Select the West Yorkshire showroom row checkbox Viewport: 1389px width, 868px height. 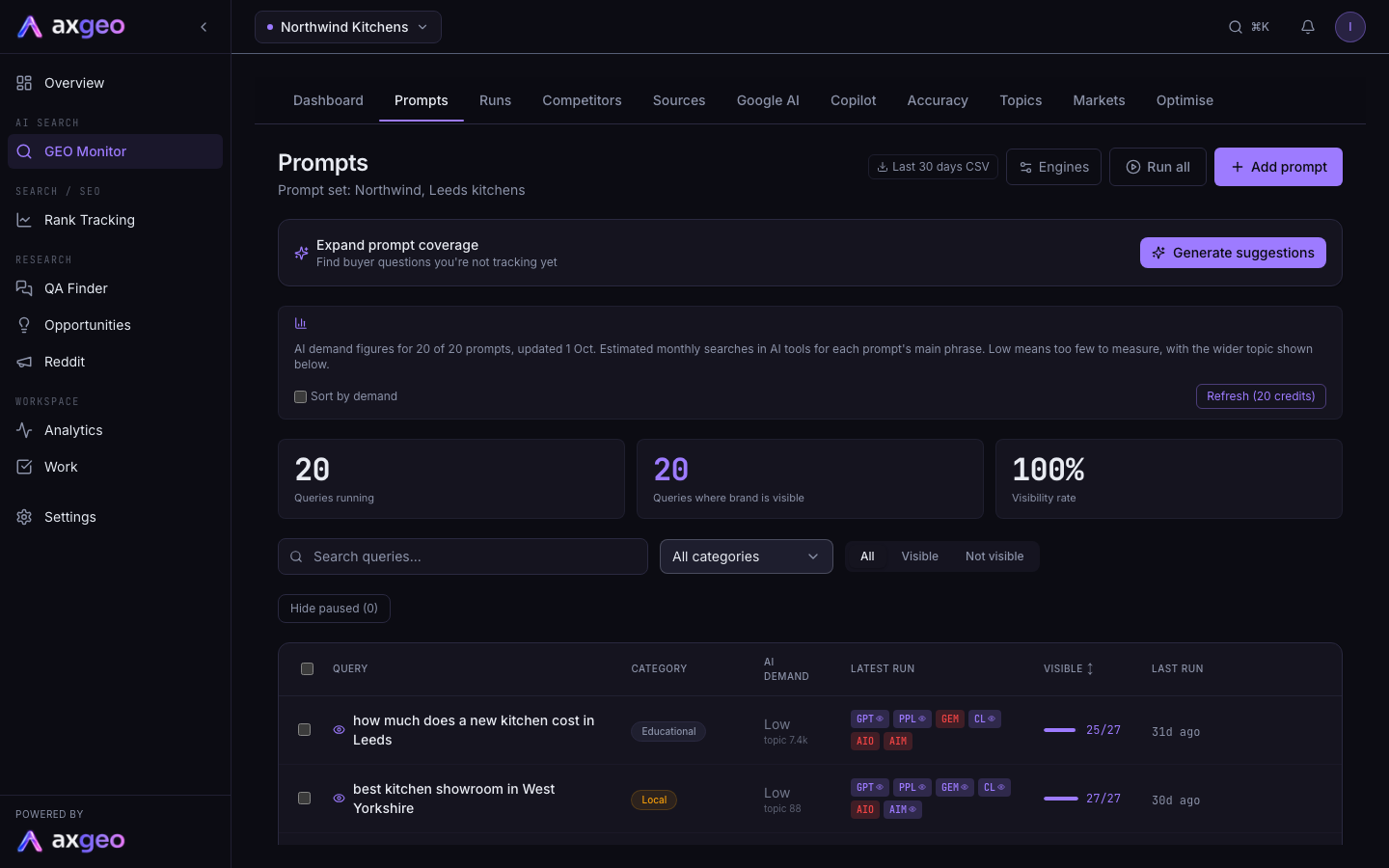click(304, 799)
